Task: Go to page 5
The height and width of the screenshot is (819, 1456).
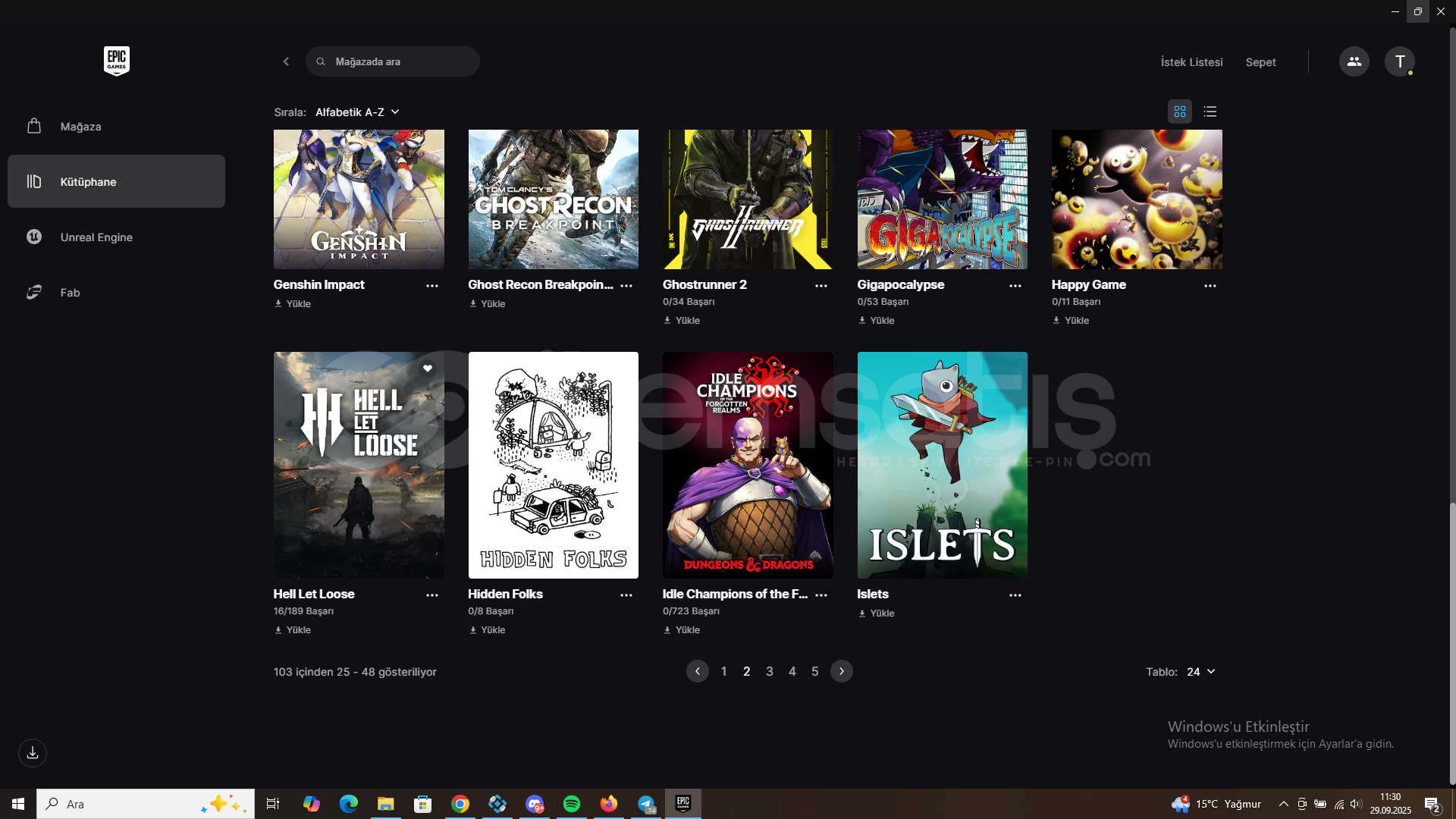Action: click(815, 672)
